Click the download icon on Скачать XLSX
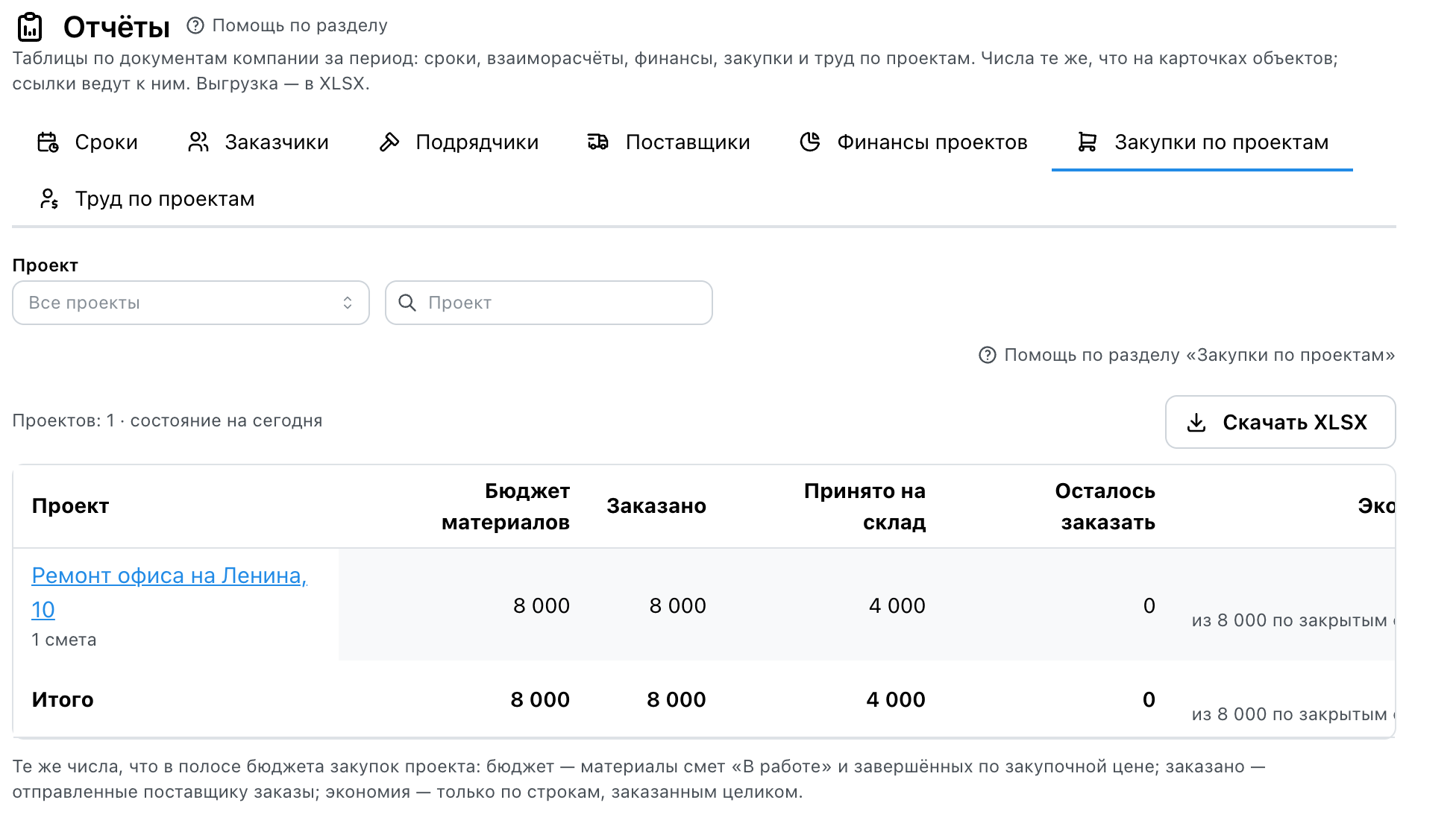This screenshot has height=835, width=1456. pos(1196,422)
